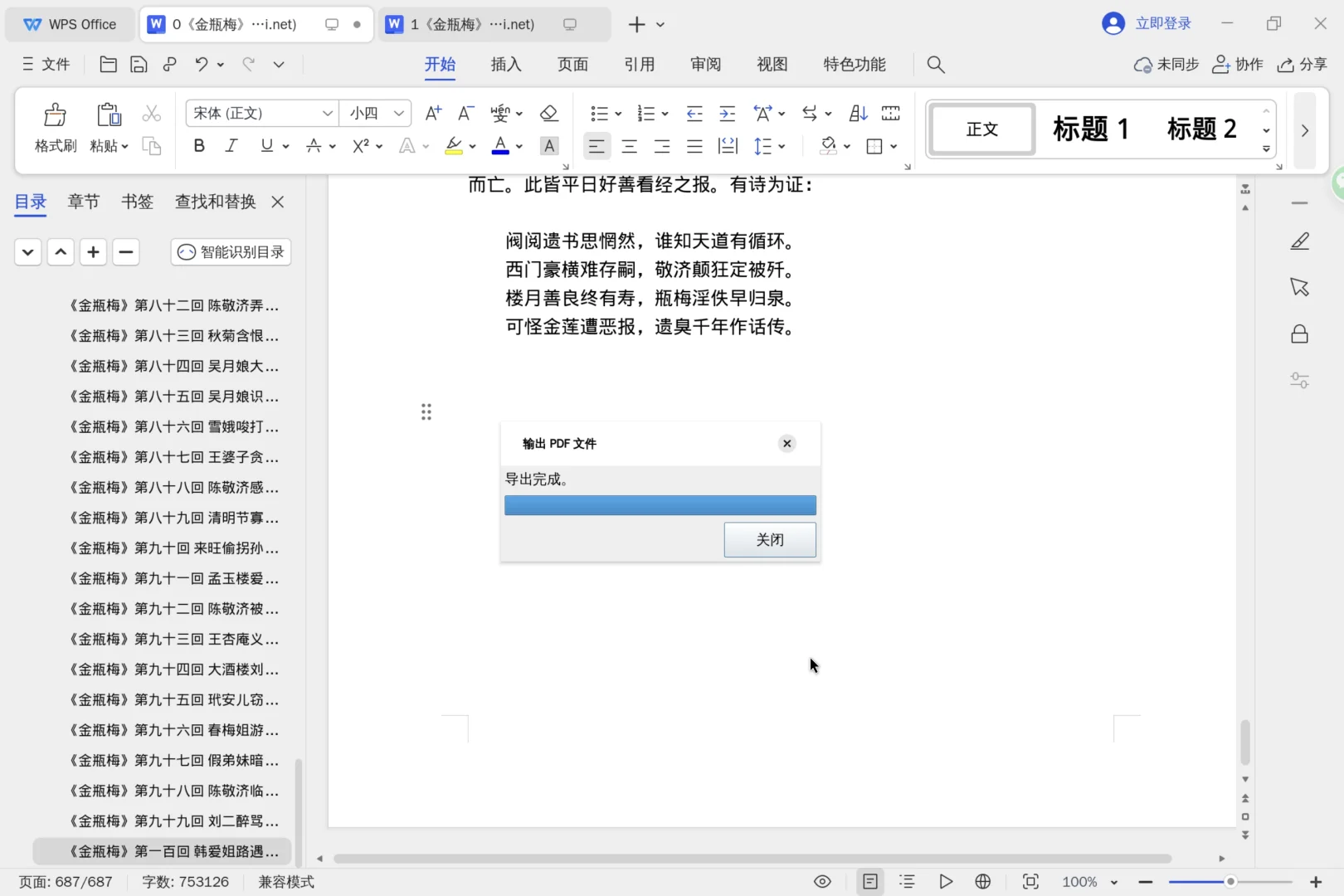Decrease font size with A- icon

(x=466, y=113)
